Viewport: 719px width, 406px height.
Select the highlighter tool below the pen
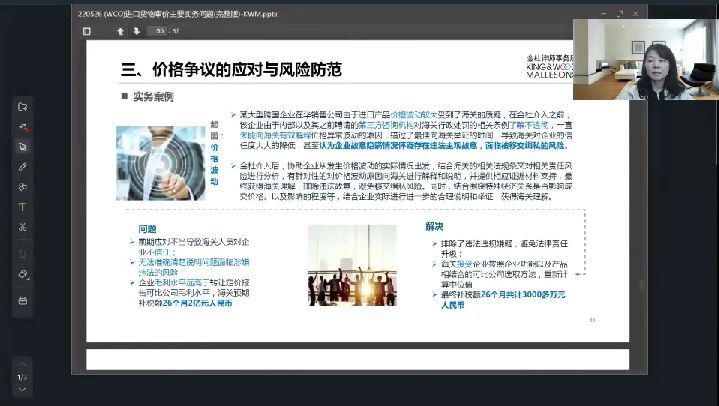point(22,186)
